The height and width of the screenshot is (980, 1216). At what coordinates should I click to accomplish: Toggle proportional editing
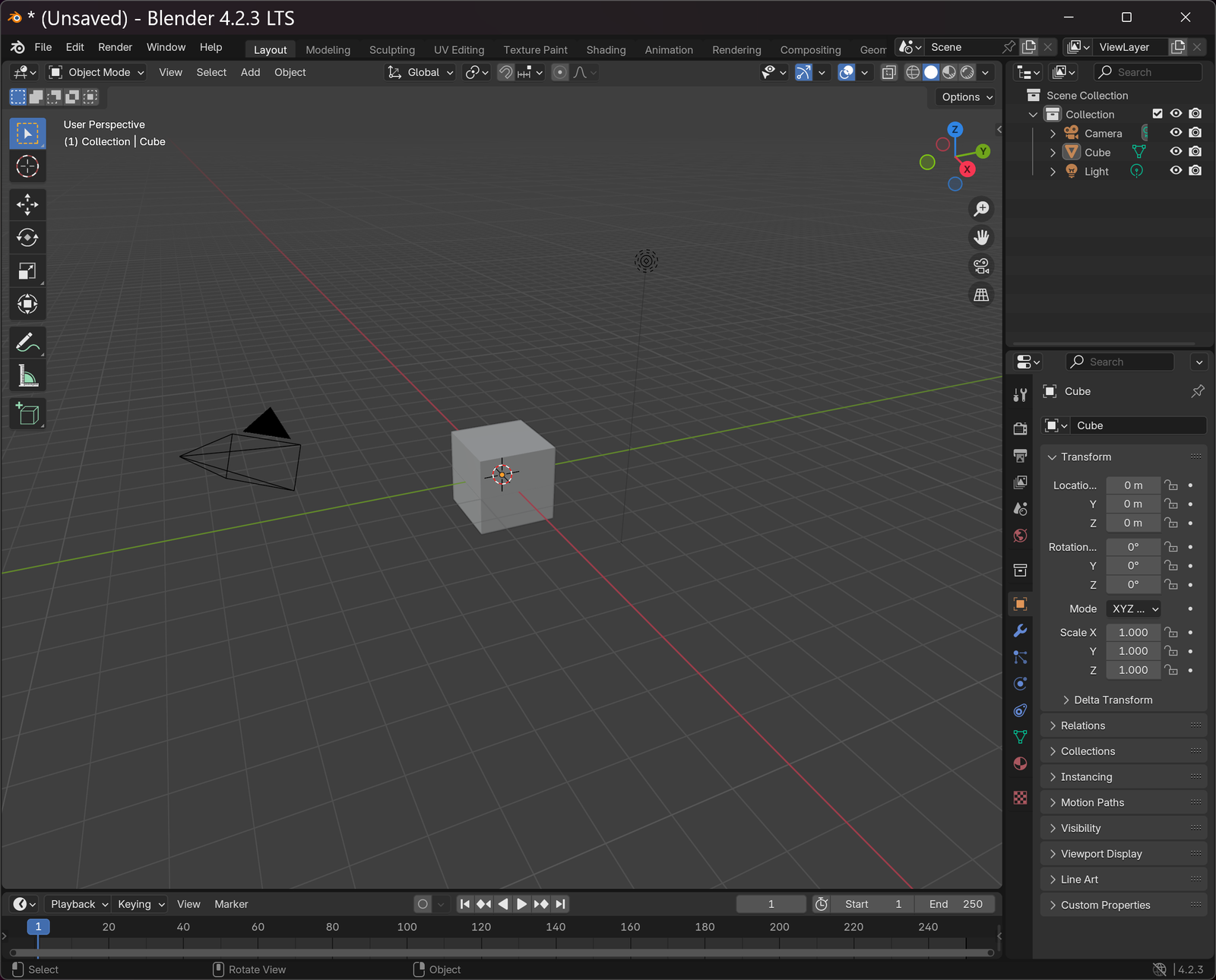pyautogui.click(x=560, y=72)
